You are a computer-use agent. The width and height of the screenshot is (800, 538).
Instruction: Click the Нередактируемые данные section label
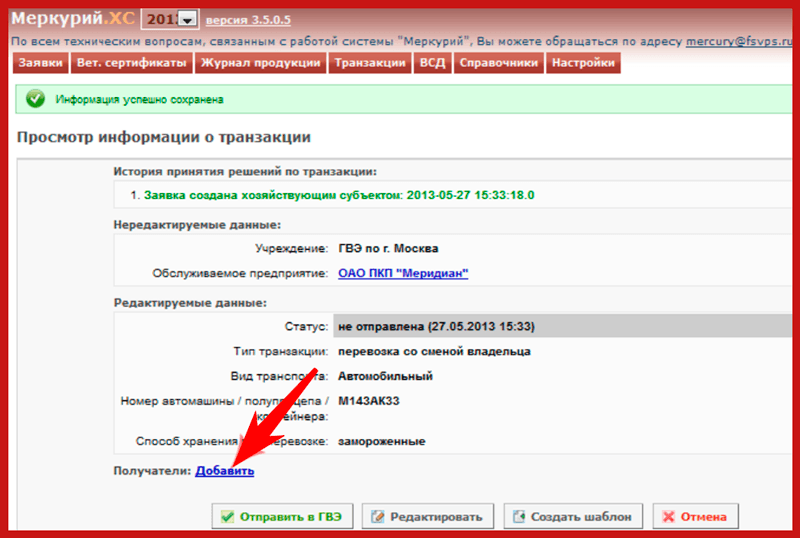coord(197,225)
